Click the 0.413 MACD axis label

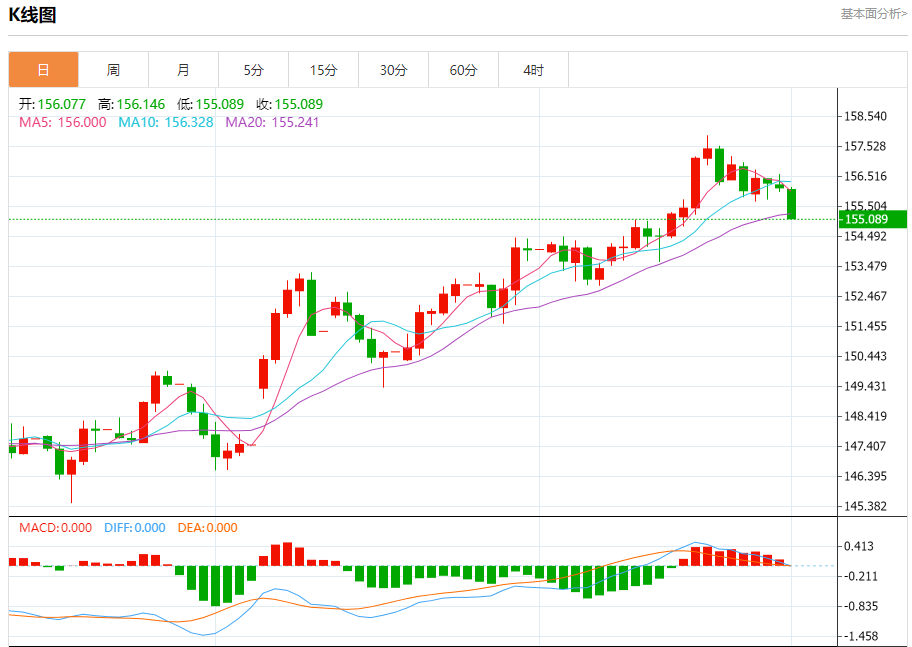pos(859,546)
